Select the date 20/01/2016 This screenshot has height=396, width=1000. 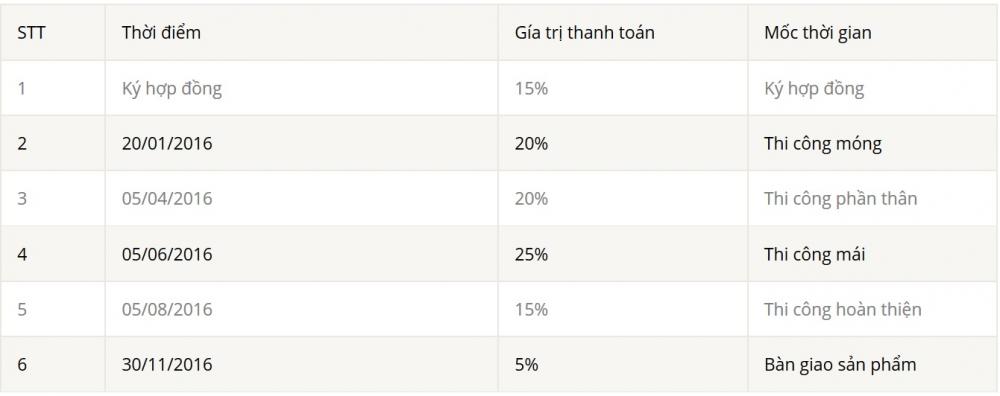(x=167, y=144)
